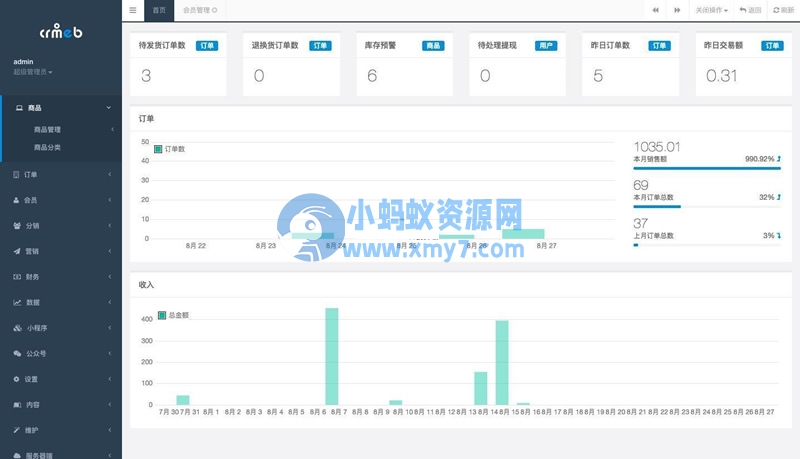800x459 pixels.
Task: Click the 待发货订单数 value 3
Action: coord(146,76)
